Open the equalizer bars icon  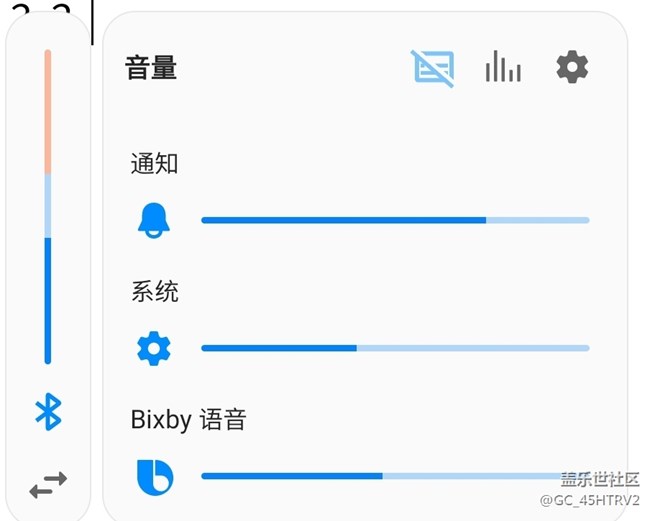coord(503,67)
